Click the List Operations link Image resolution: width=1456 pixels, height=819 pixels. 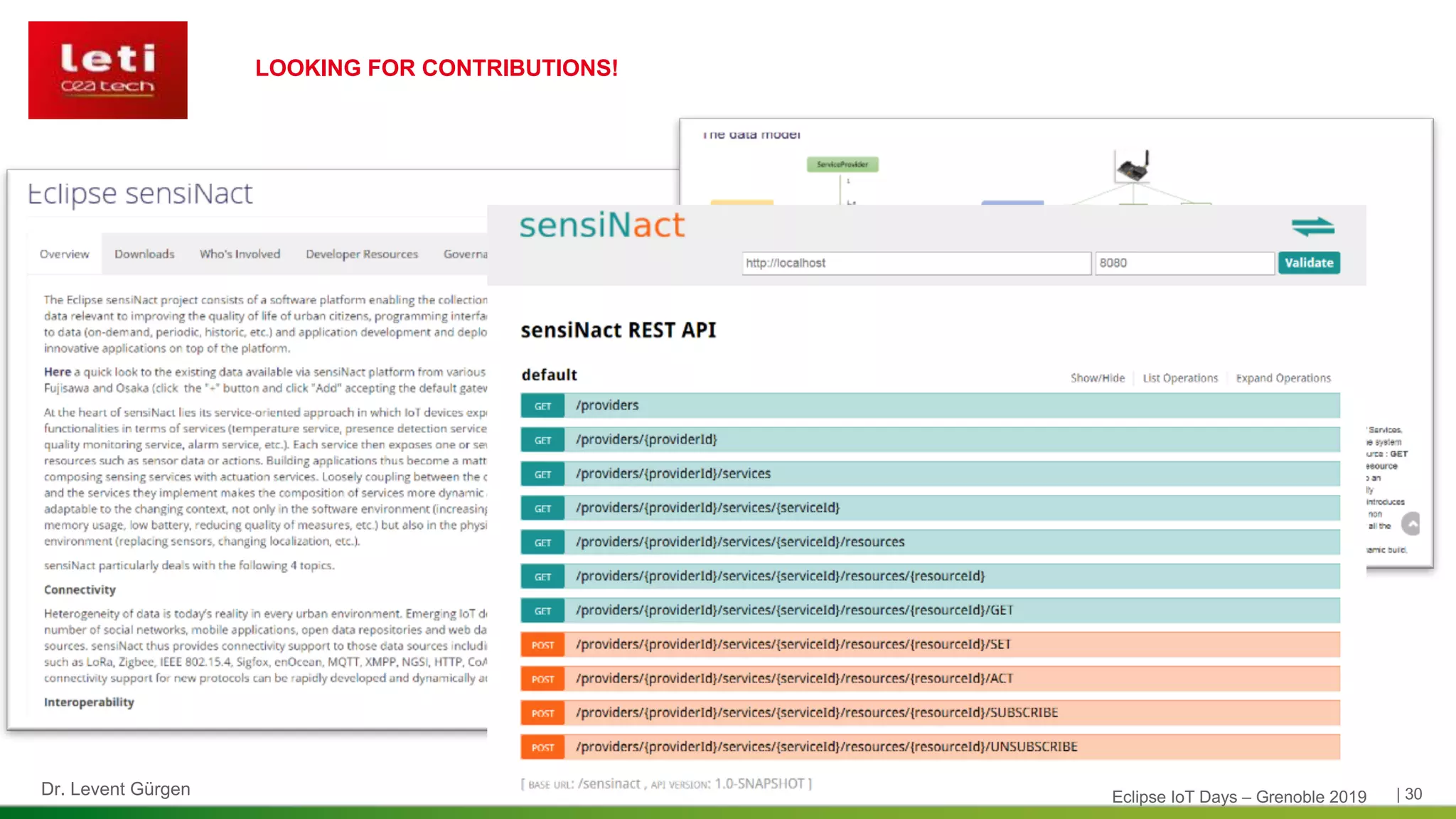click(x=1179, y=378)
